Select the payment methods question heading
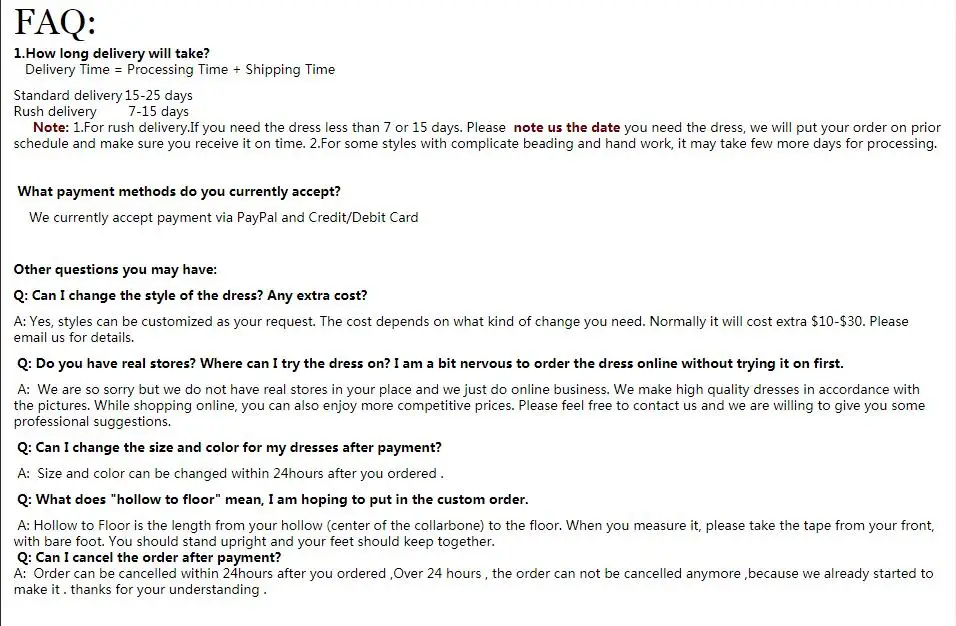956x626 pixels. click(x=179, y=191)
